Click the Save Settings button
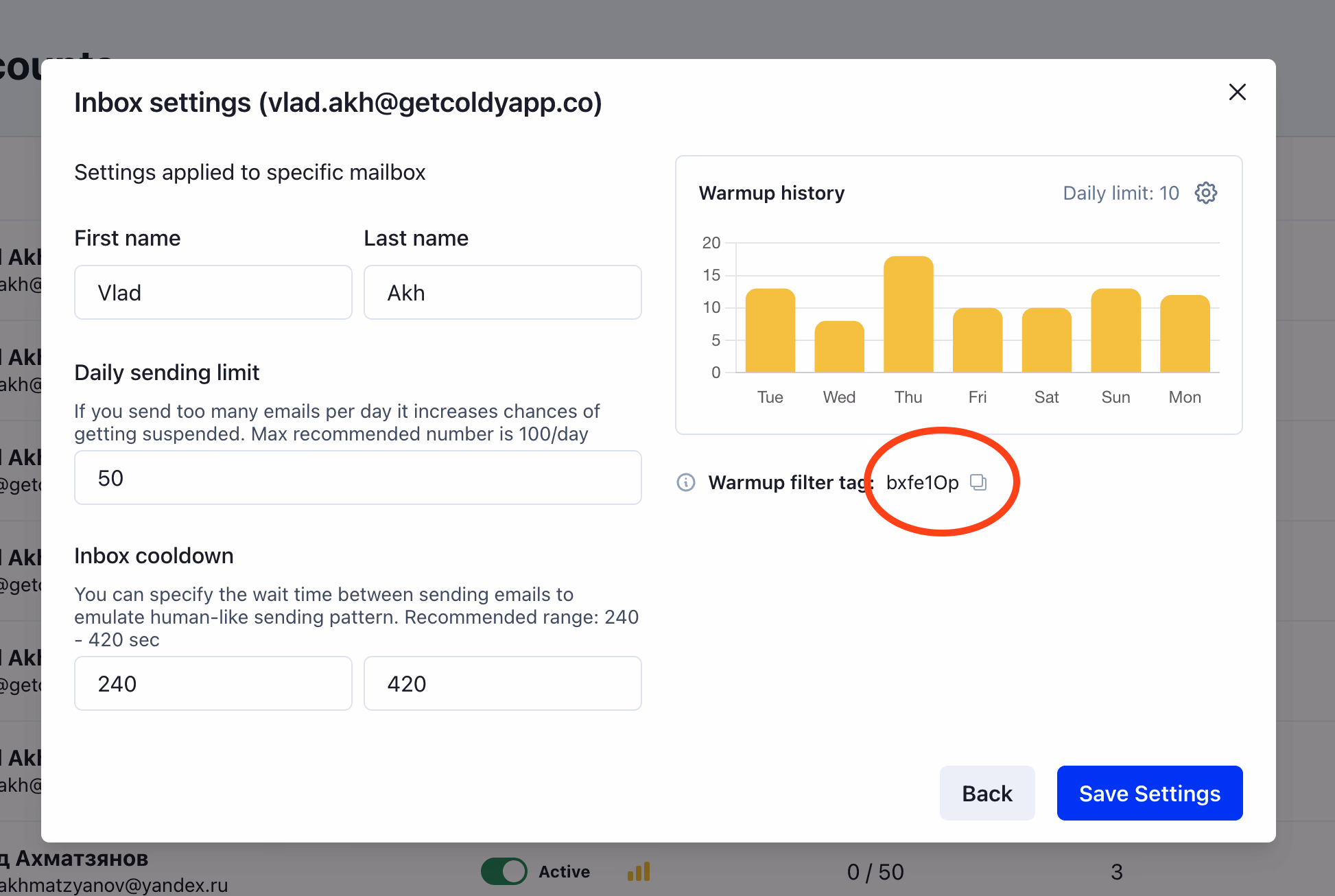 (x=1149, y=793)
